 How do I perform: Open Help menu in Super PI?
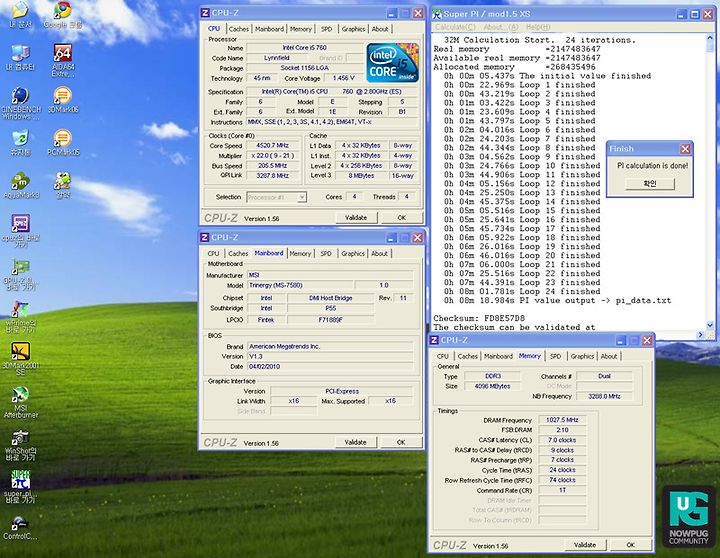538,27
